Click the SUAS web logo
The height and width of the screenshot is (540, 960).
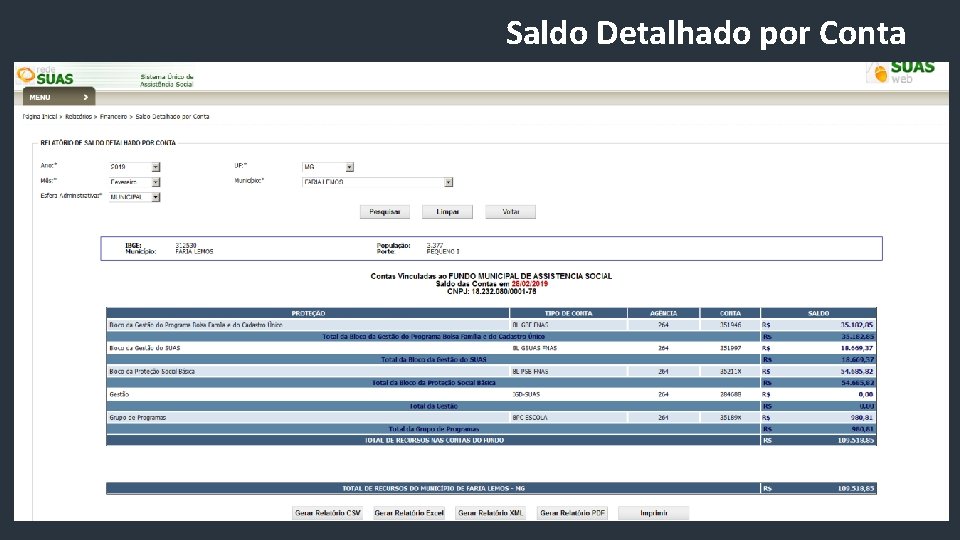coord(901,72)
